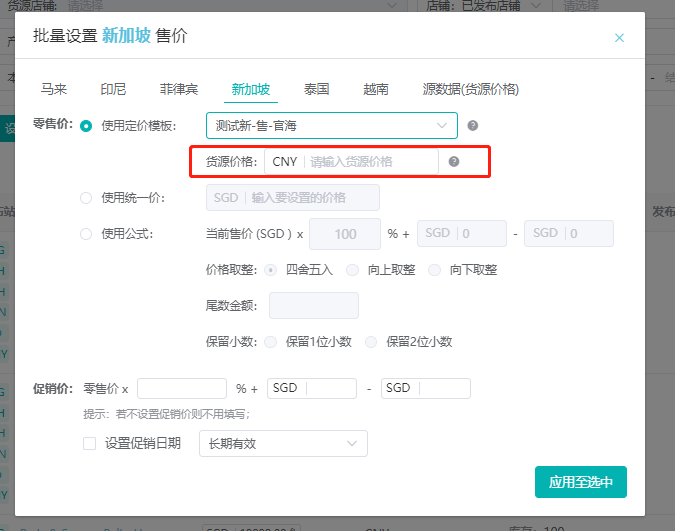
Task: Select the 使用定价模板 radio option
Action: click(86, 125)
